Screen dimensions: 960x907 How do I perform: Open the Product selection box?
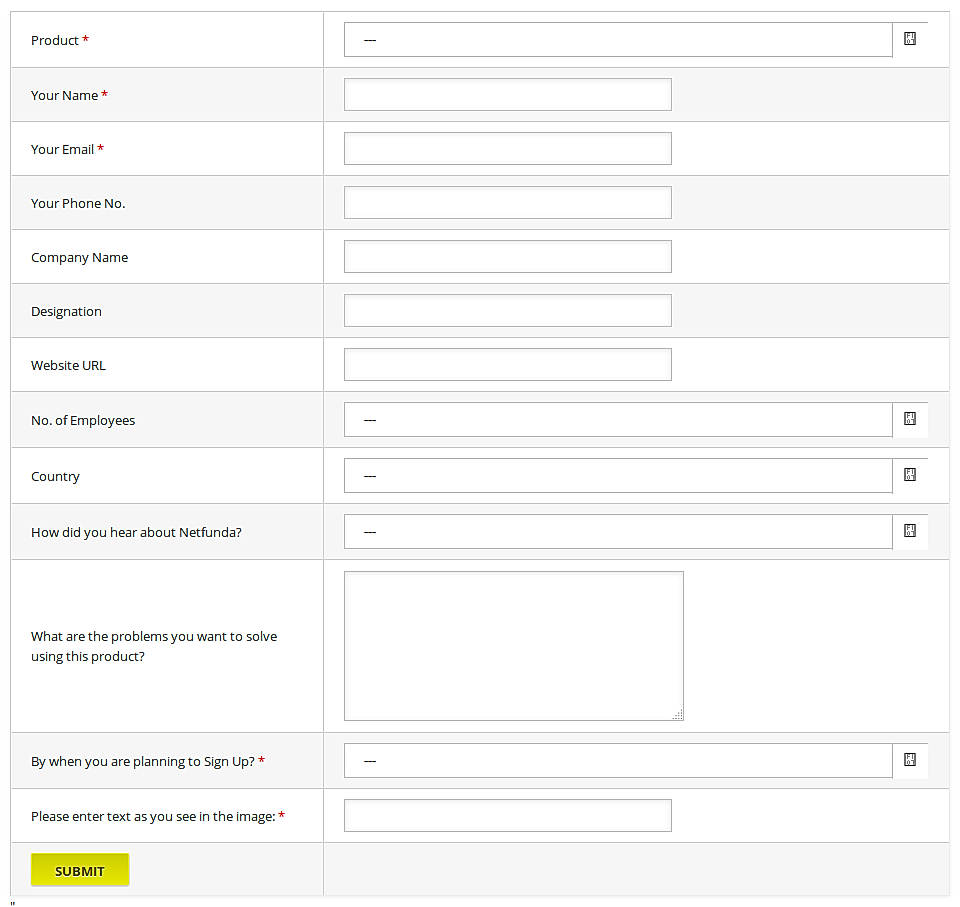click(x=617, y=39)
